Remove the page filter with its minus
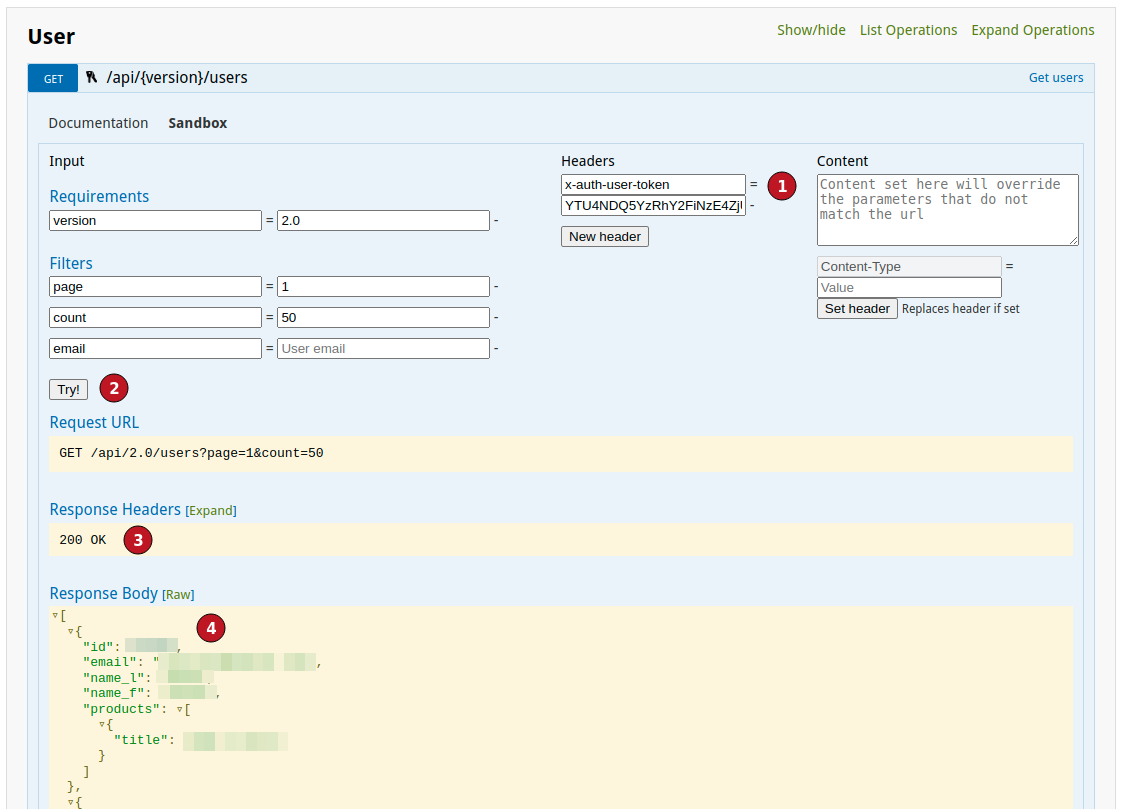Screen dimensions: 1122x809 pyautogui.click(x=496, y=287)
